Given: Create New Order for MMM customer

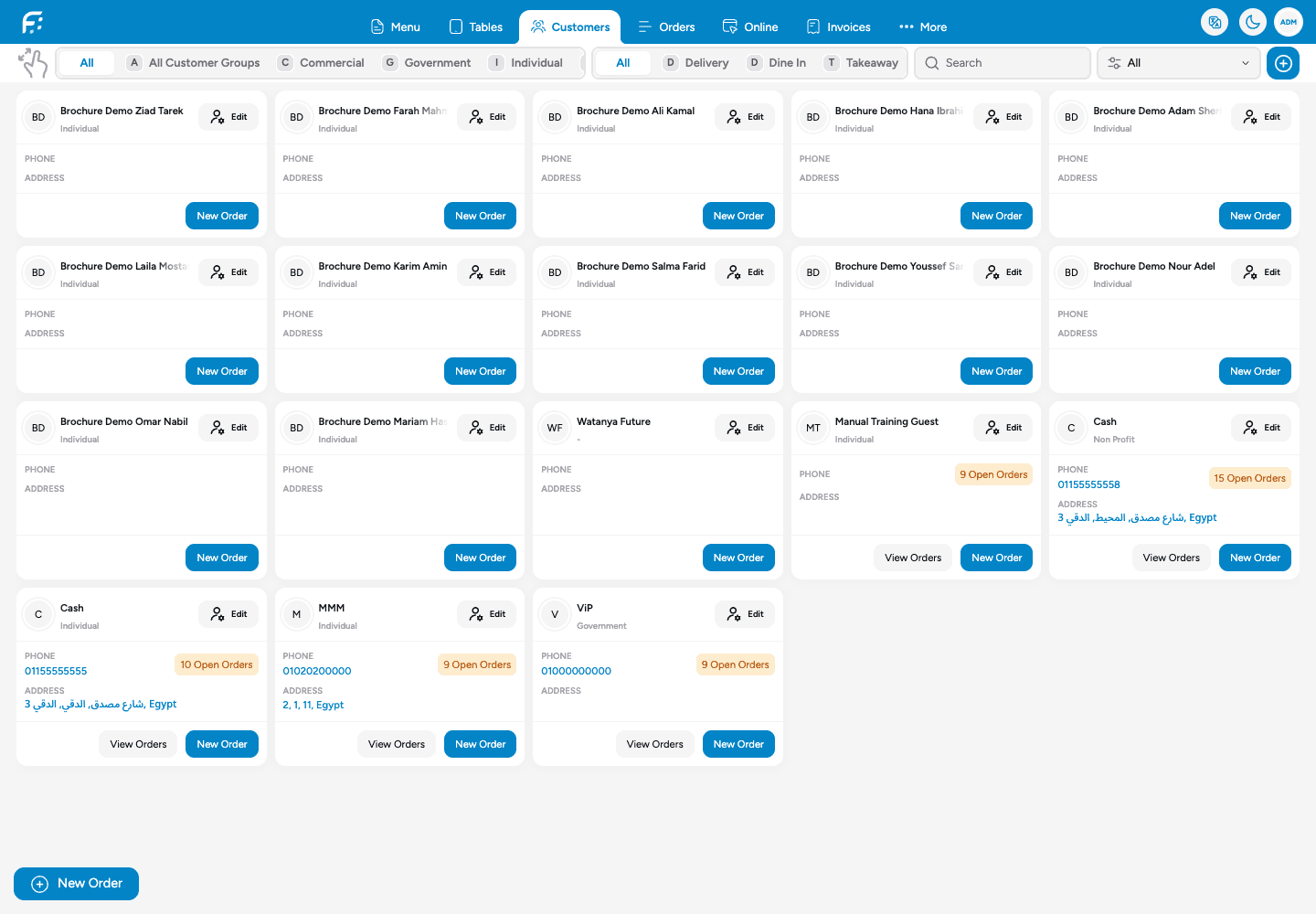Looking at the screenshot, I should 480,744.
